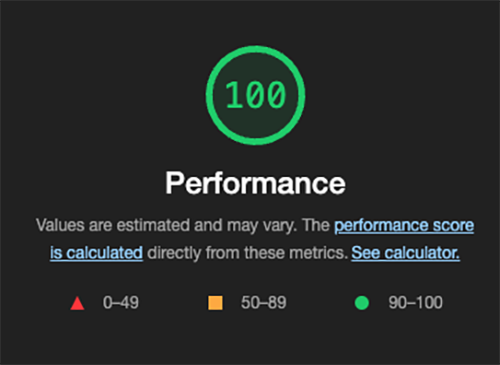Click the word "calculated" in second-line link
Image resolution: width=500 pixels, height=365 pixels.
click(x=105, y=253)
